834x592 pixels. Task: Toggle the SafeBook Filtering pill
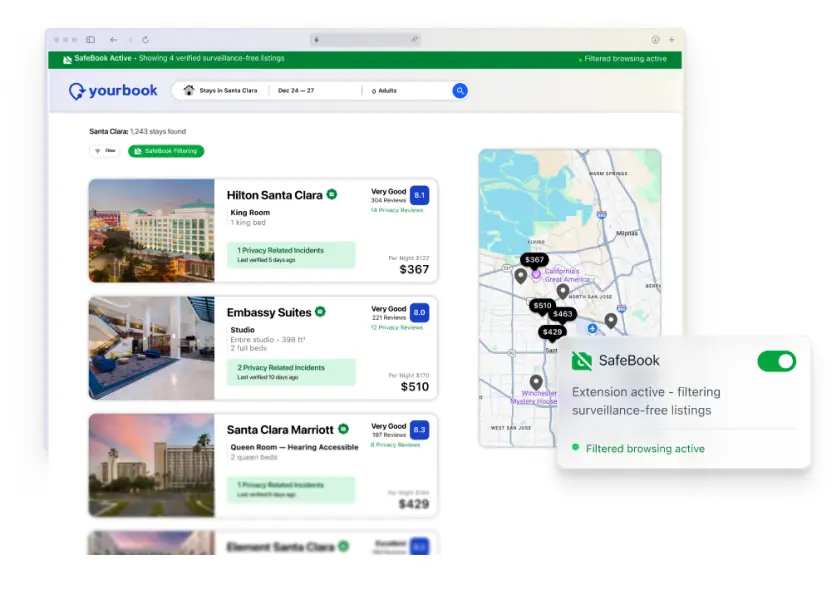[166, 151]
